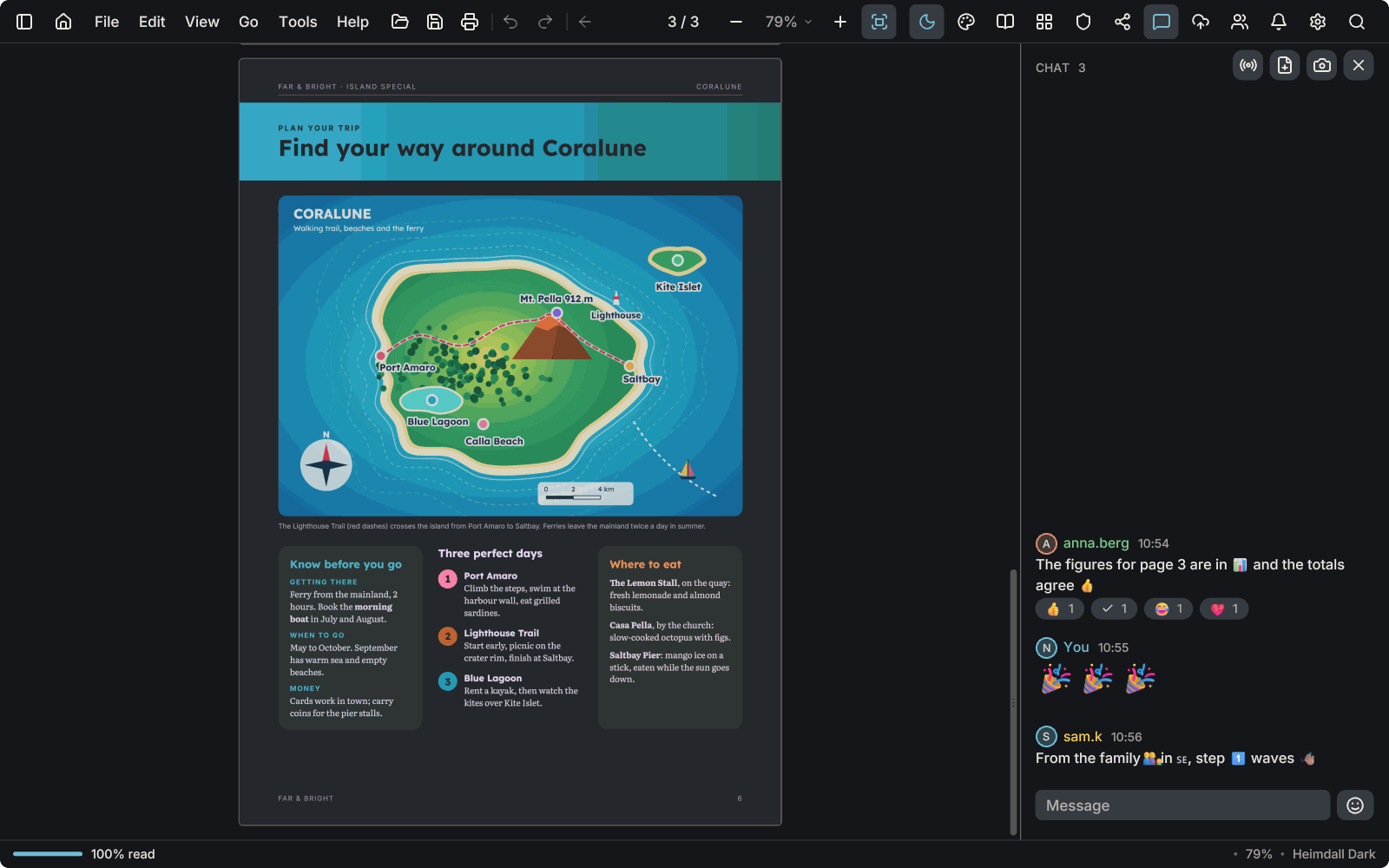Print the document via printer icon
The height and width of the screenshot is (868, 1389).
pyautogui.click(x=470, y=22)
